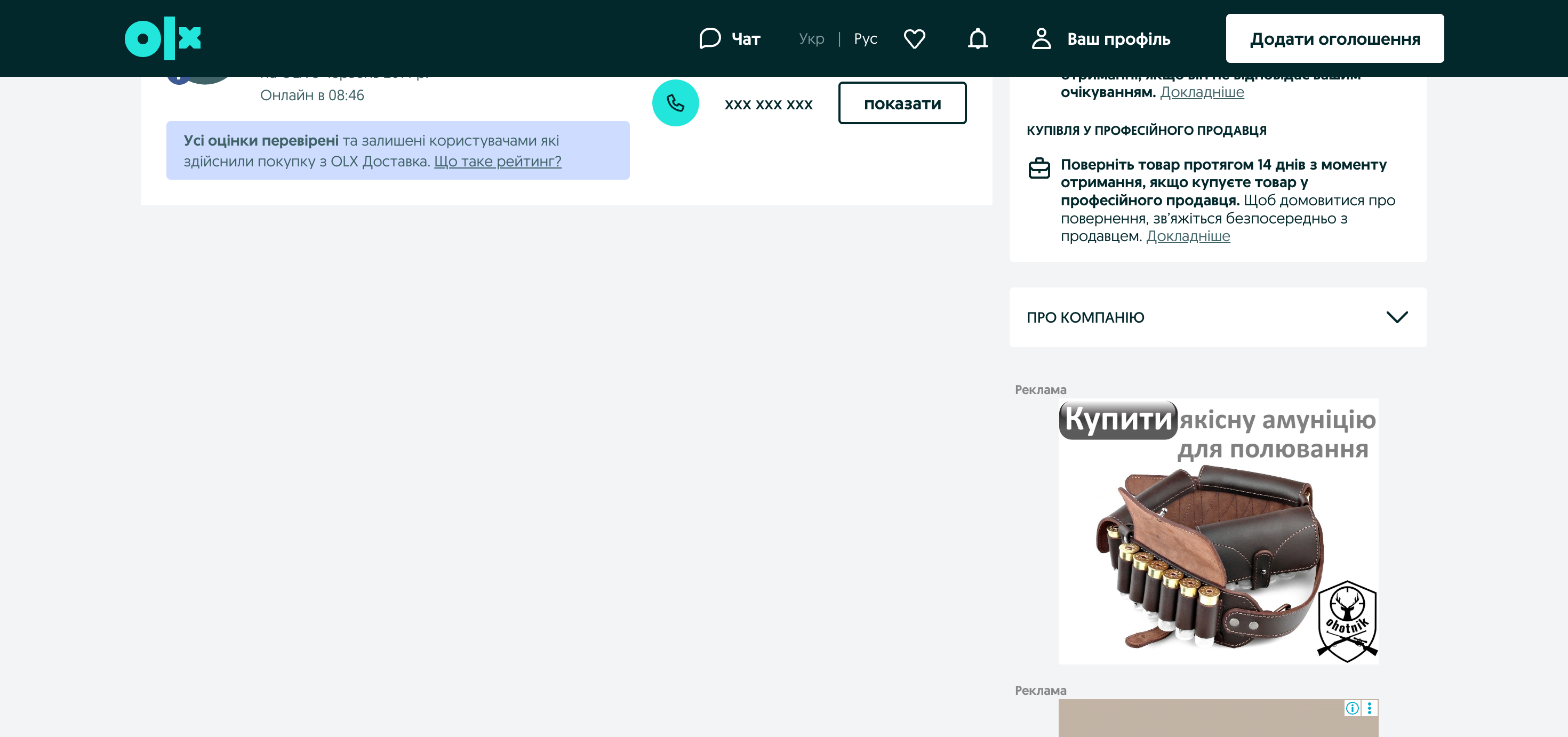
Task: Open Докладніше link after очікуванням
Action: (1202, 92)
